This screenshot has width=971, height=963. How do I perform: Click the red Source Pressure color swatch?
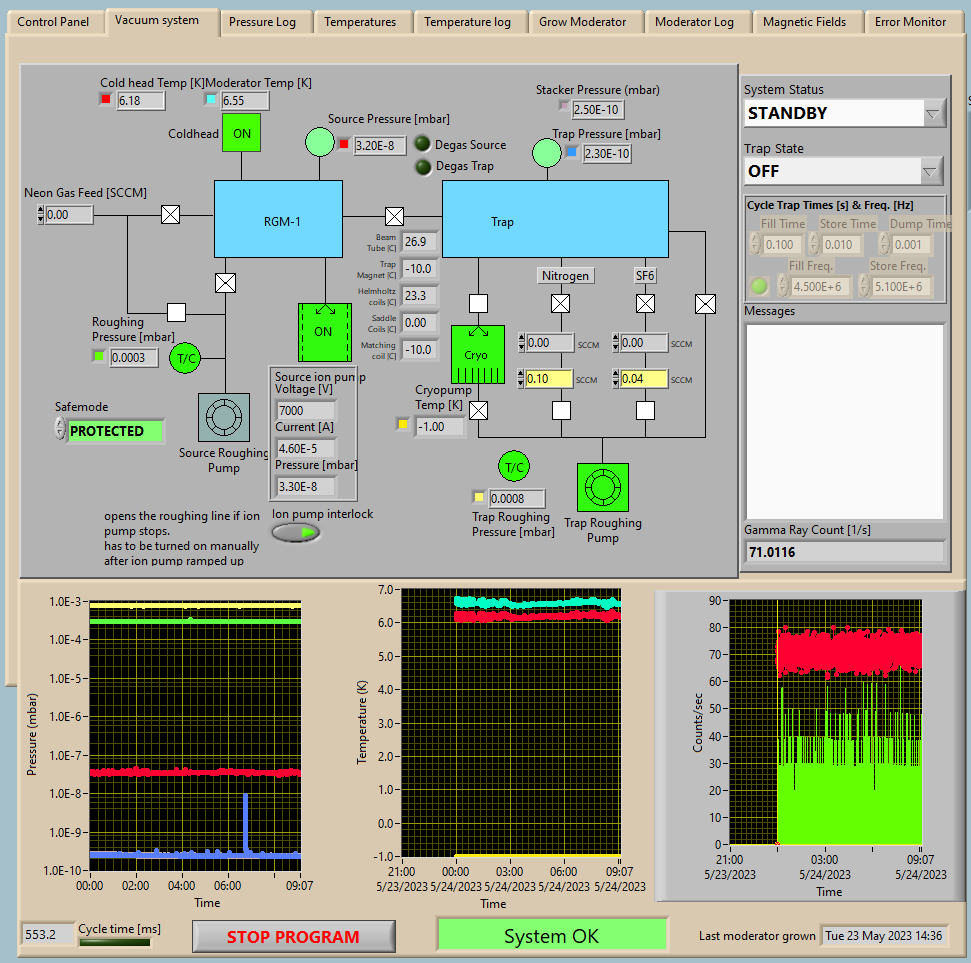tap(343, 145)
